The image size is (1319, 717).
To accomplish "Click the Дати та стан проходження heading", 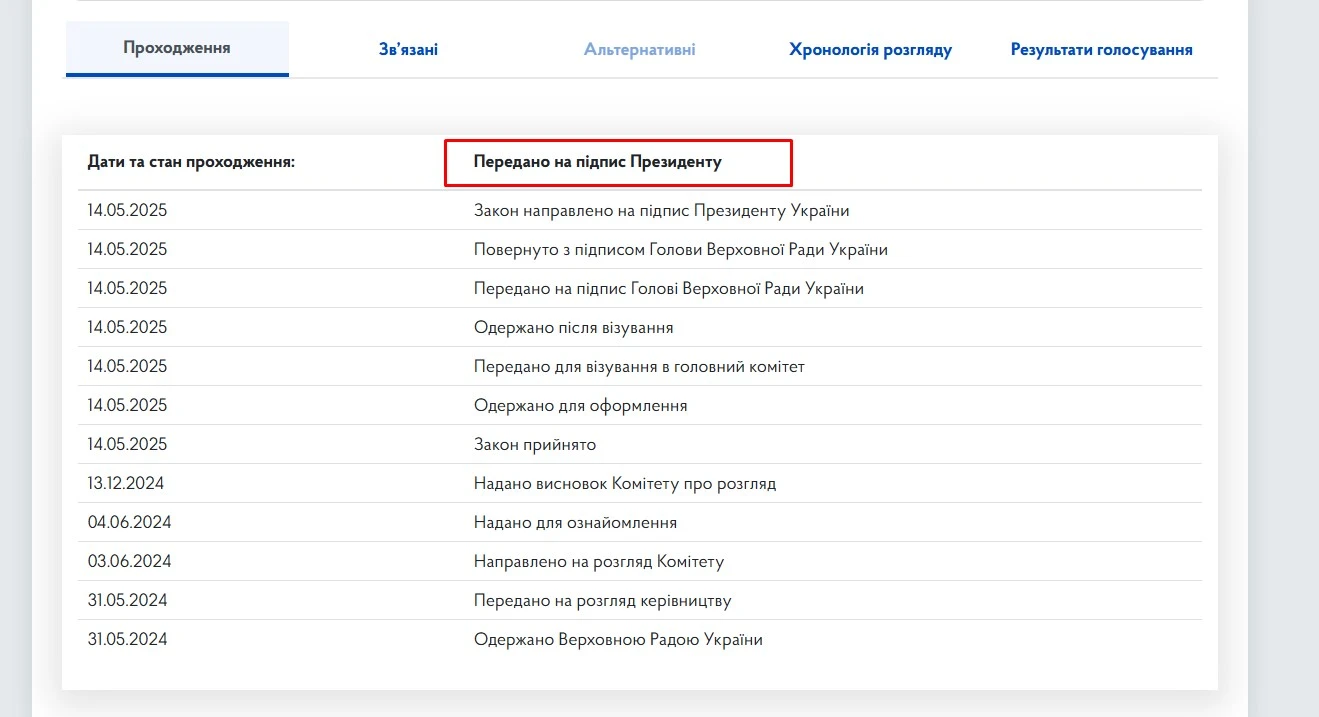I will 191,162.
